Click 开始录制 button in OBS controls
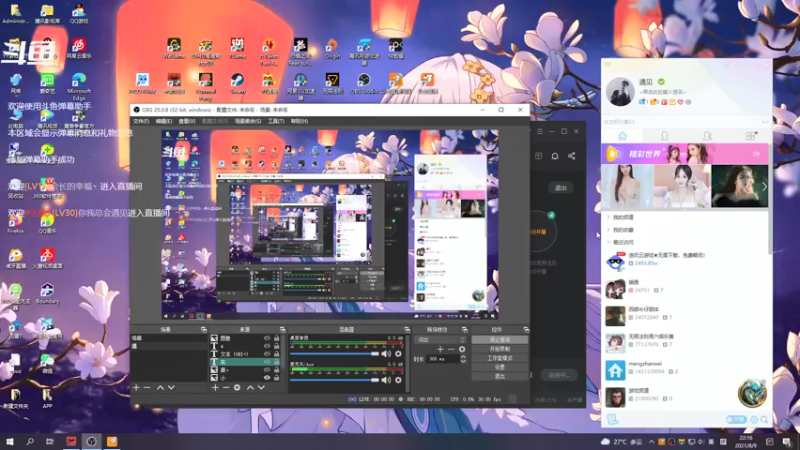Image resolution: width=800 pixels, height=450 pixels. (x=500, y=349)
